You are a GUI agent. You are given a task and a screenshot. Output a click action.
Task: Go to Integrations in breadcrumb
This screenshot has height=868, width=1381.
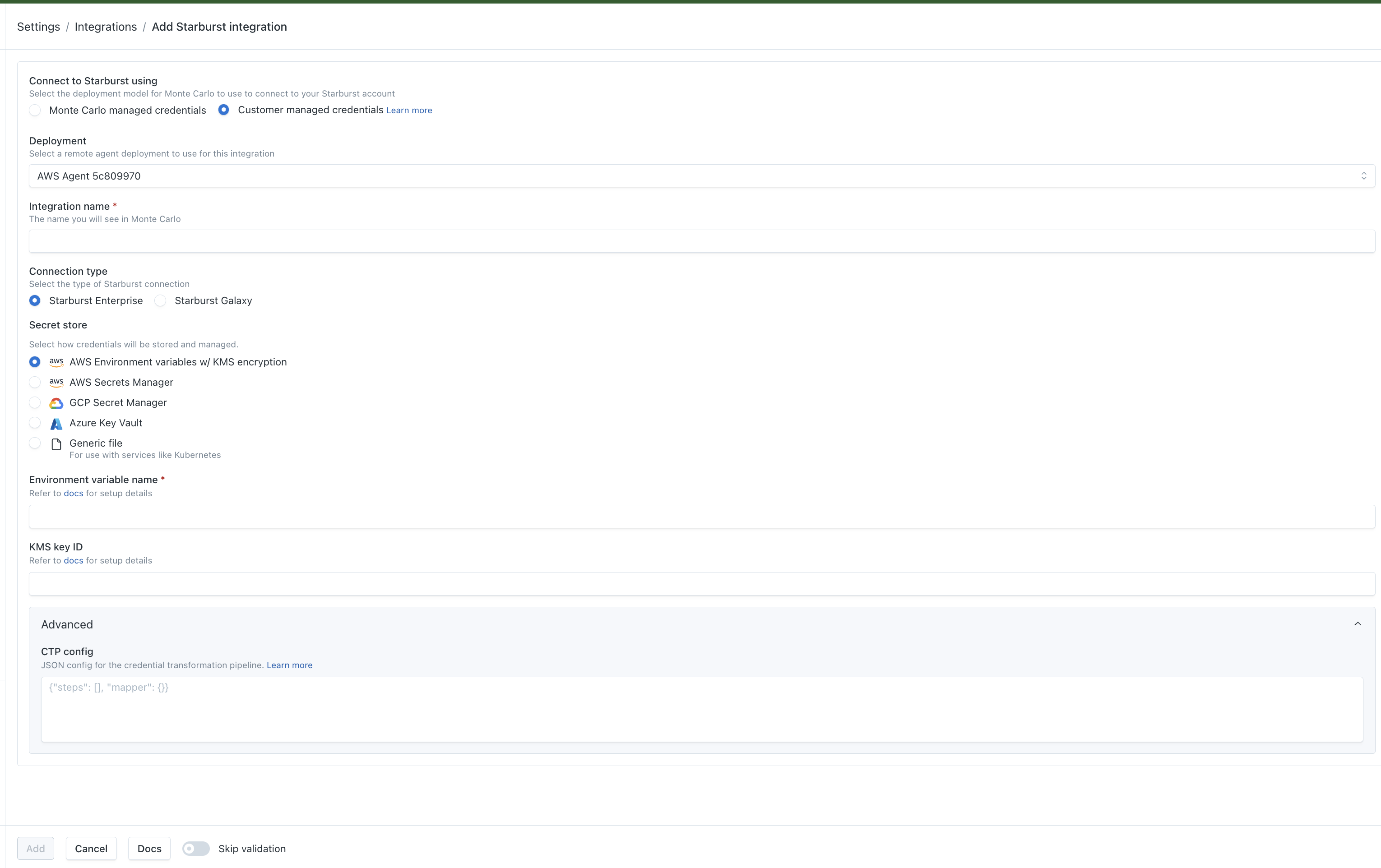pyautogui.click(x=106, y=27)
